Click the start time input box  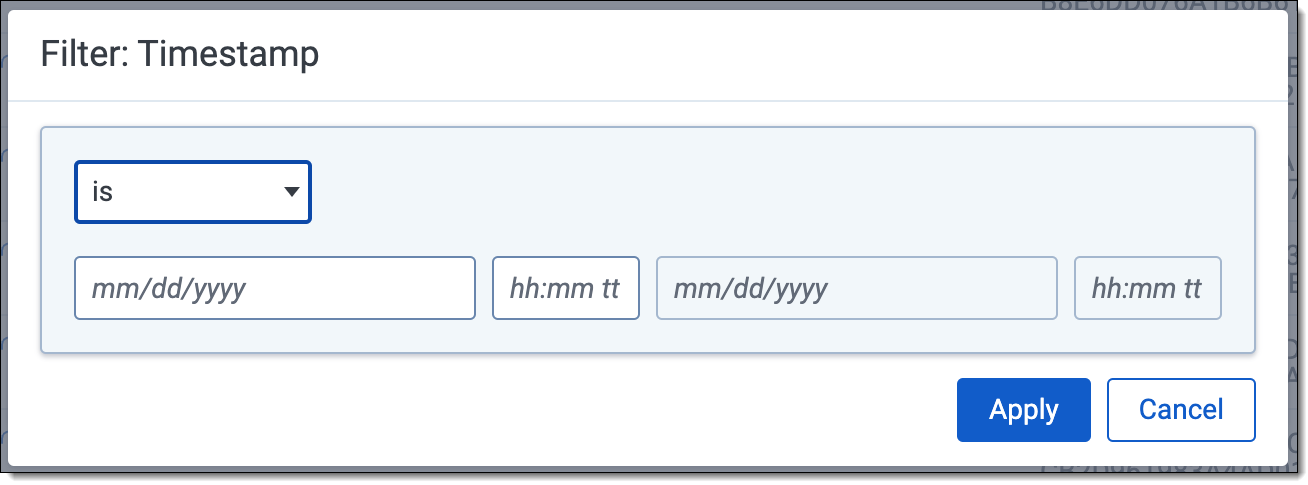(x=566, y=289)
